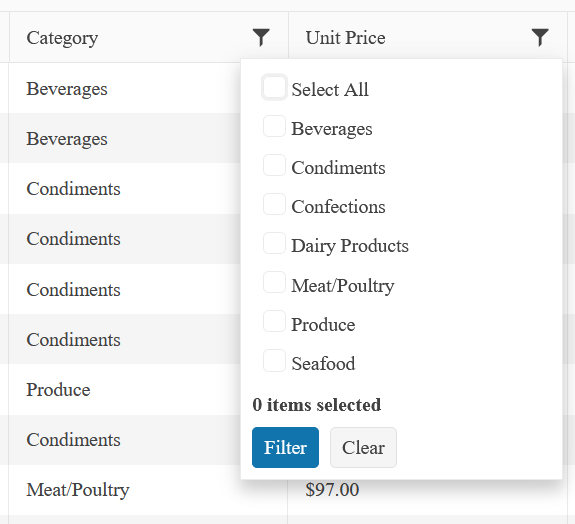Select the first Beverages row cell
Screen dimensions: 575x524
coord(125,88)
